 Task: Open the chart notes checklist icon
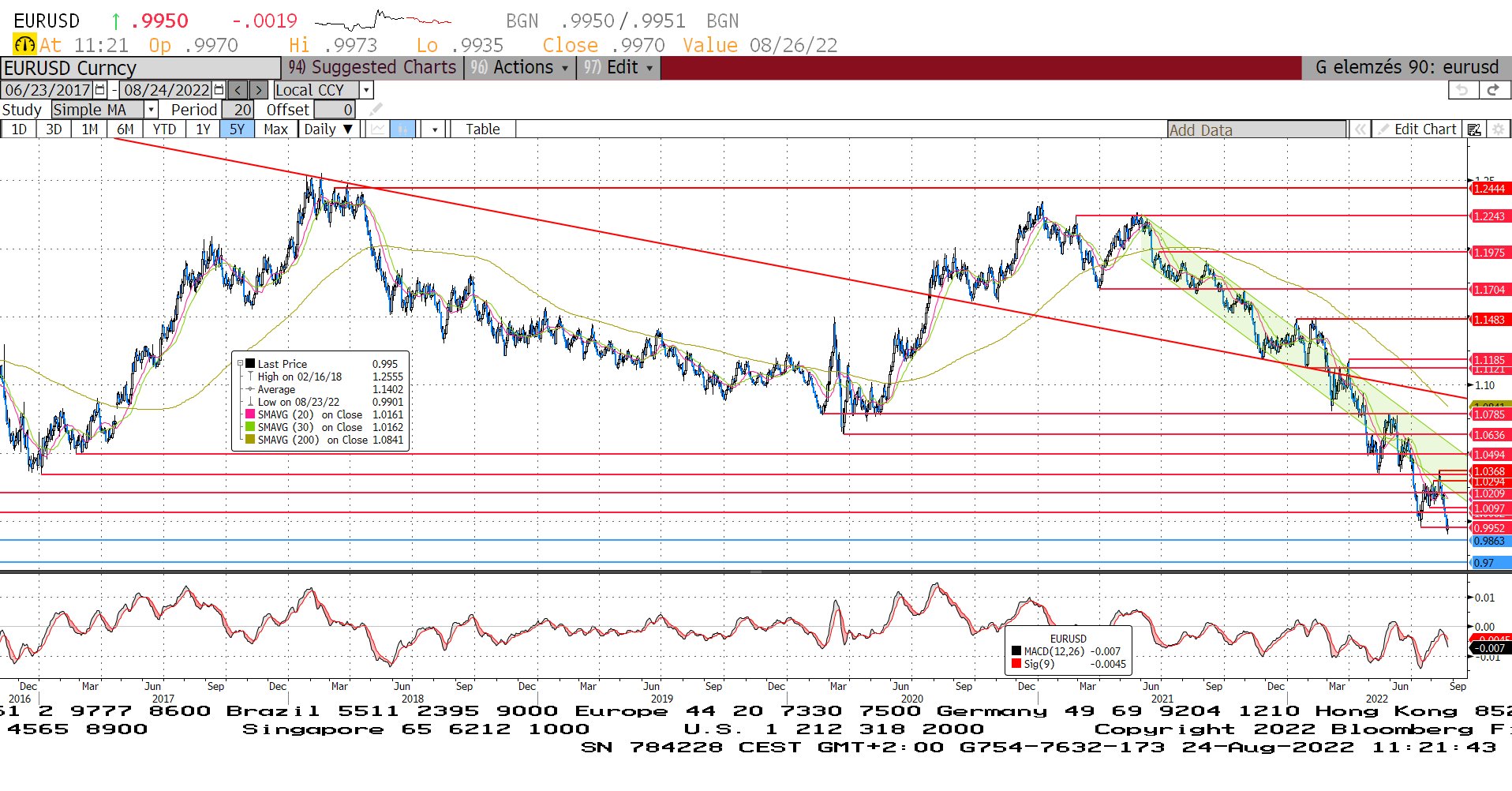click(1474, 129)
